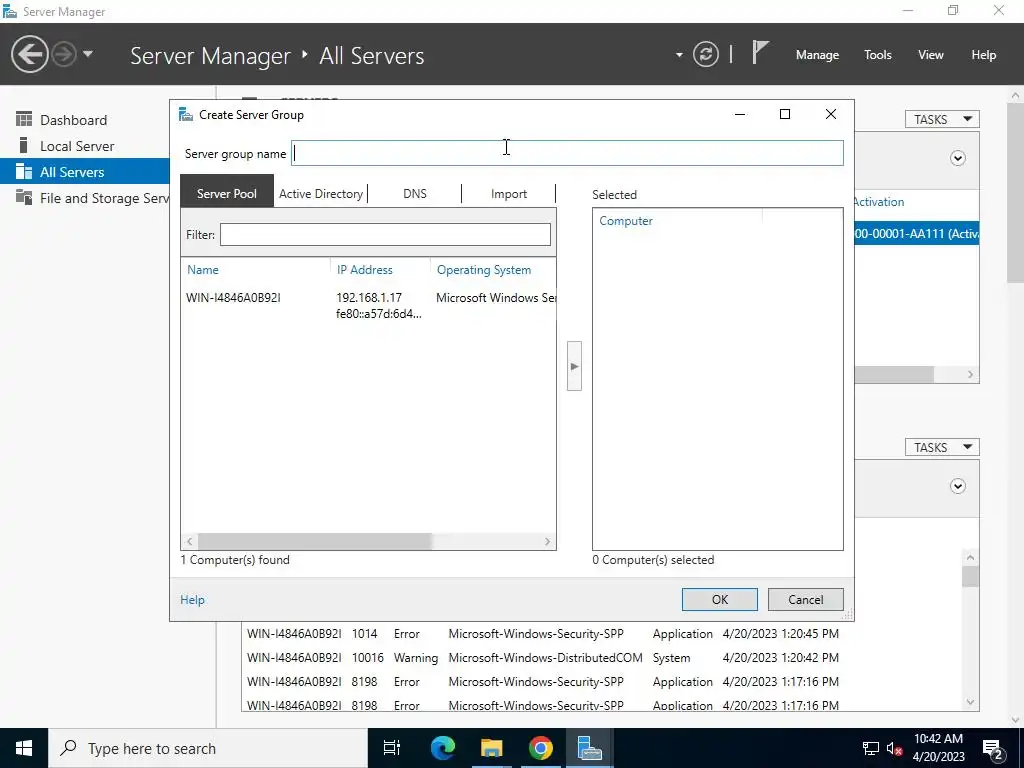
Task: Expand the lower Events chevron circle
Action: tap(957, 486)
